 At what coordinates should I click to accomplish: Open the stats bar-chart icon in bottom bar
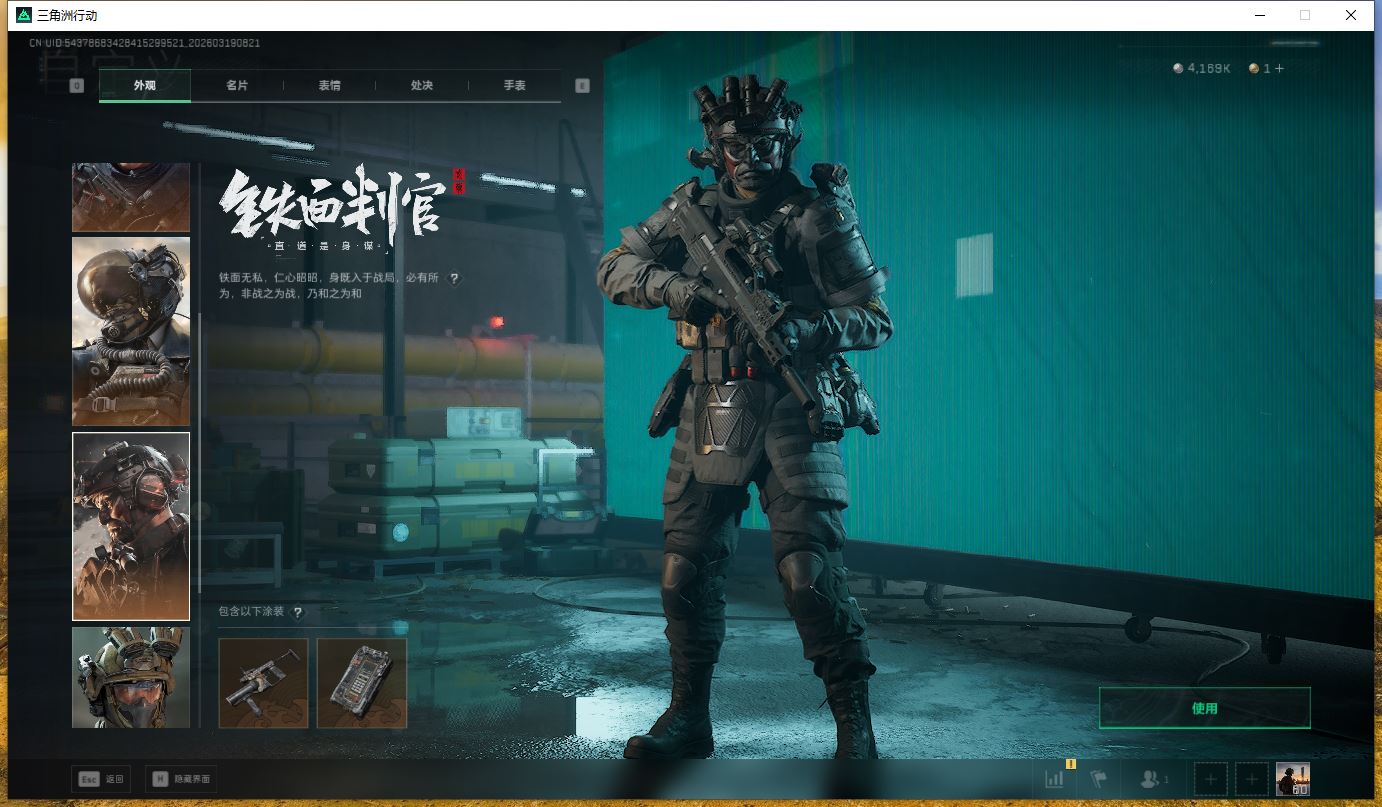point(1054,778)
